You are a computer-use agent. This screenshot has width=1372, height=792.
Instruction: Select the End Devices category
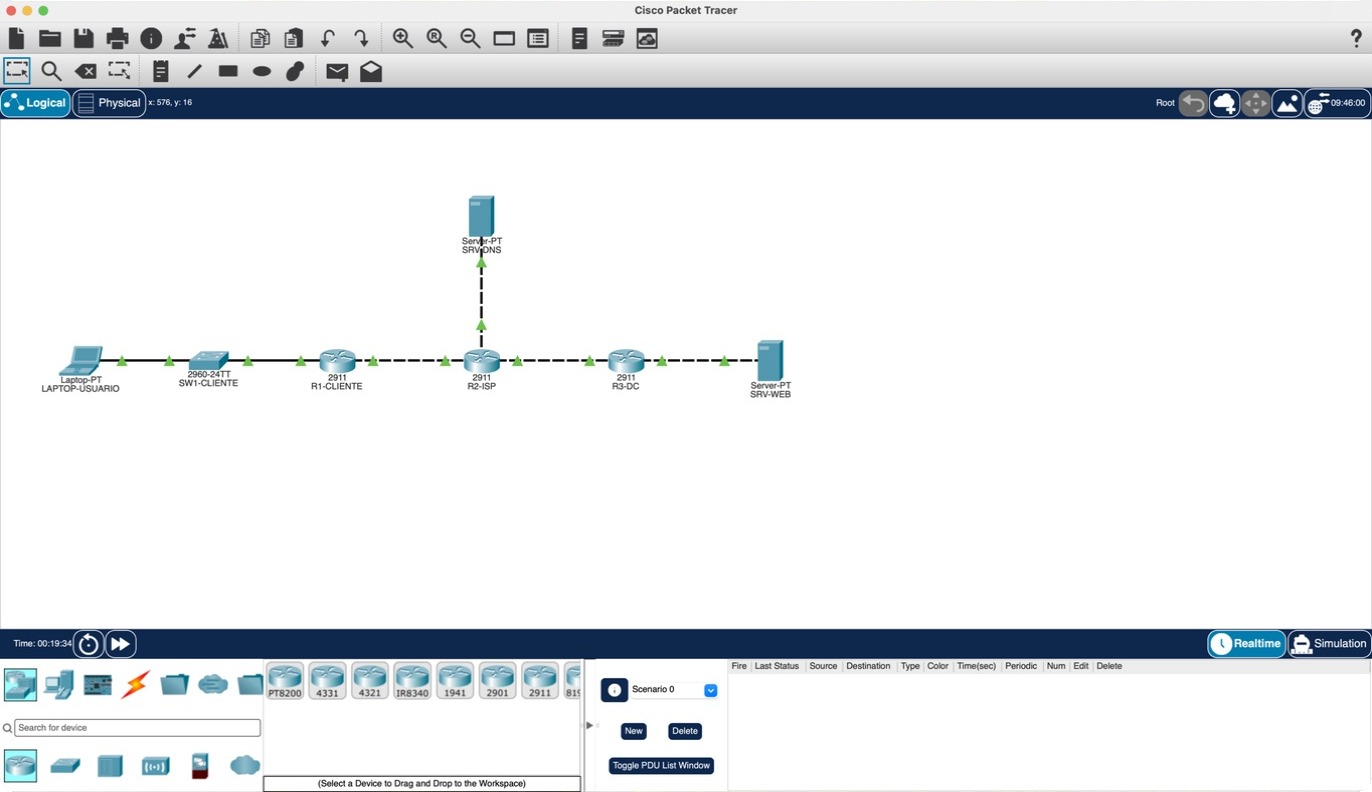coord(59,684)
